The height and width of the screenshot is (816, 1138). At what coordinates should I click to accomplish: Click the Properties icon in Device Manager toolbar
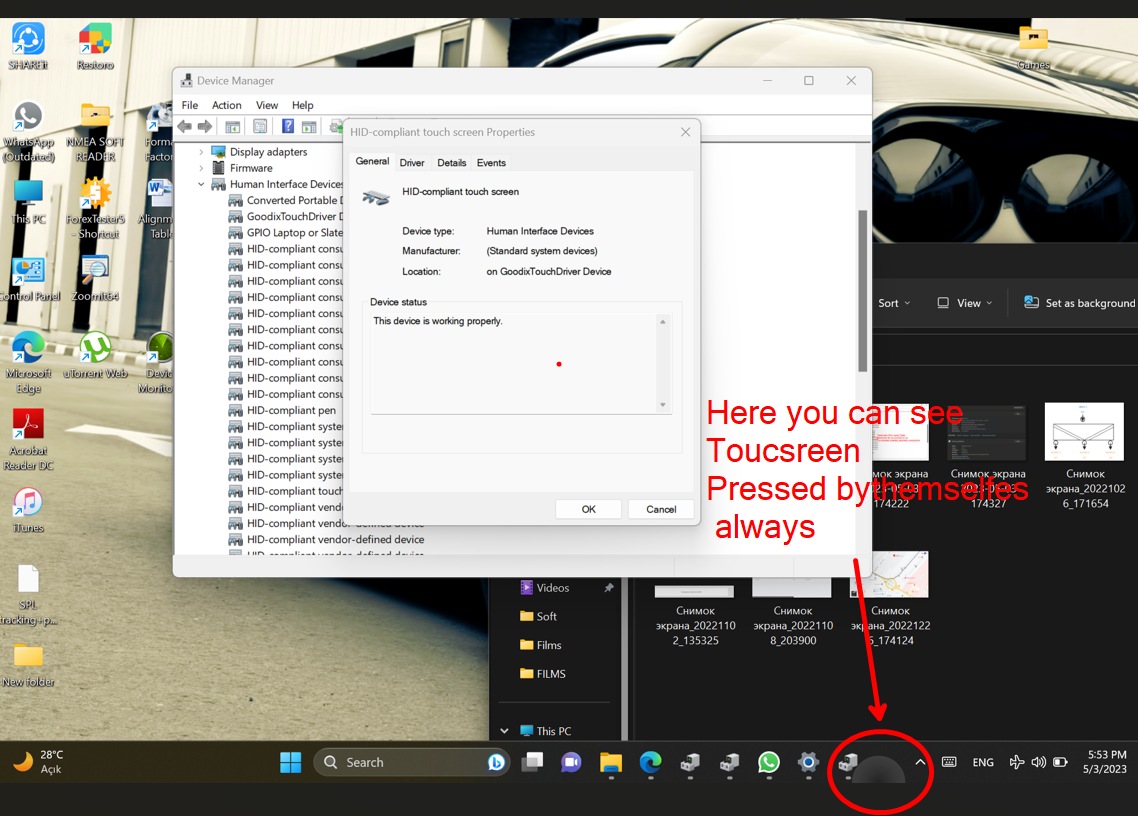pyautogui.click(x=233, y=126)
